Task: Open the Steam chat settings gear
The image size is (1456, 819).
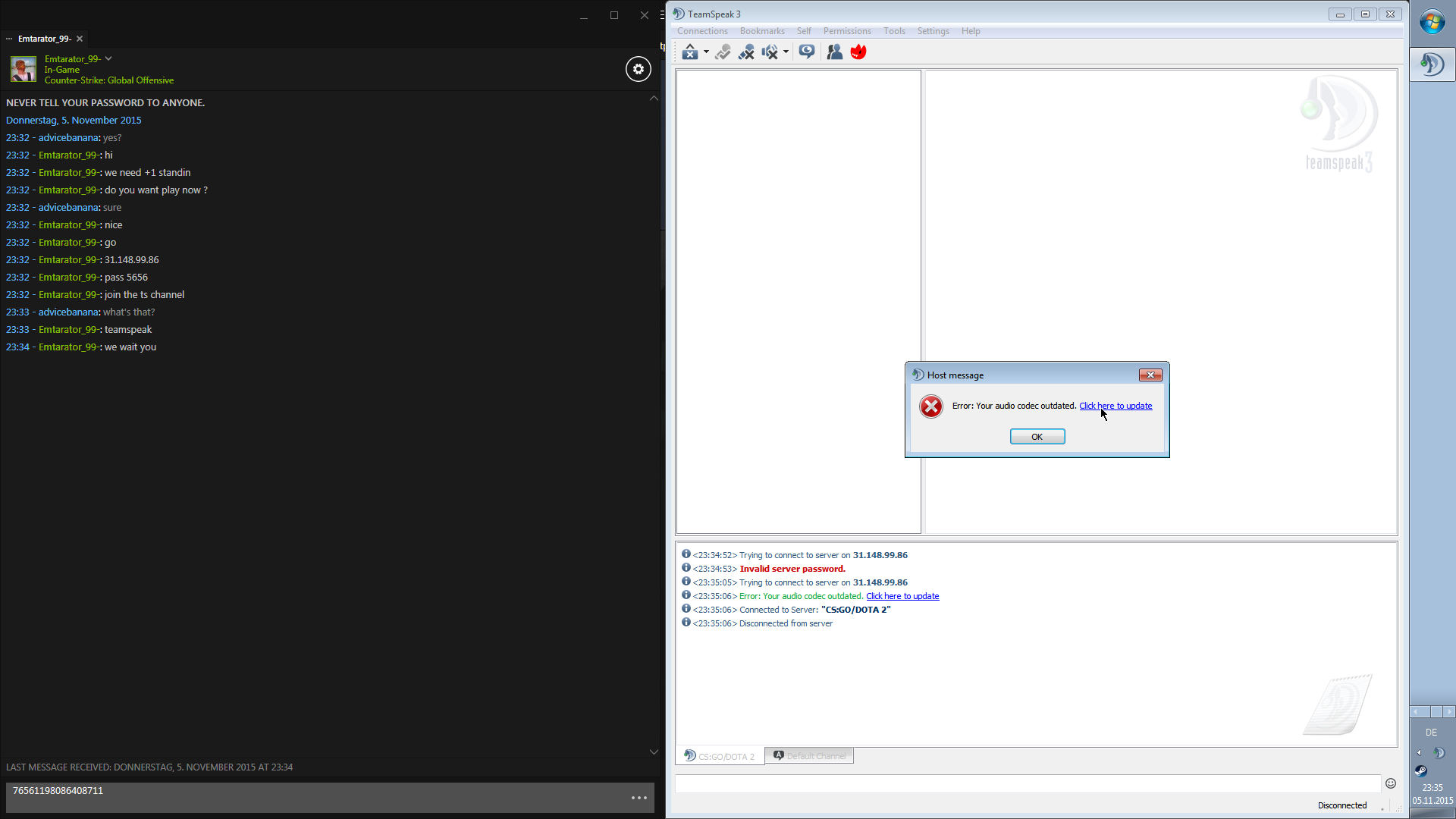Action: tap(638, 69)
